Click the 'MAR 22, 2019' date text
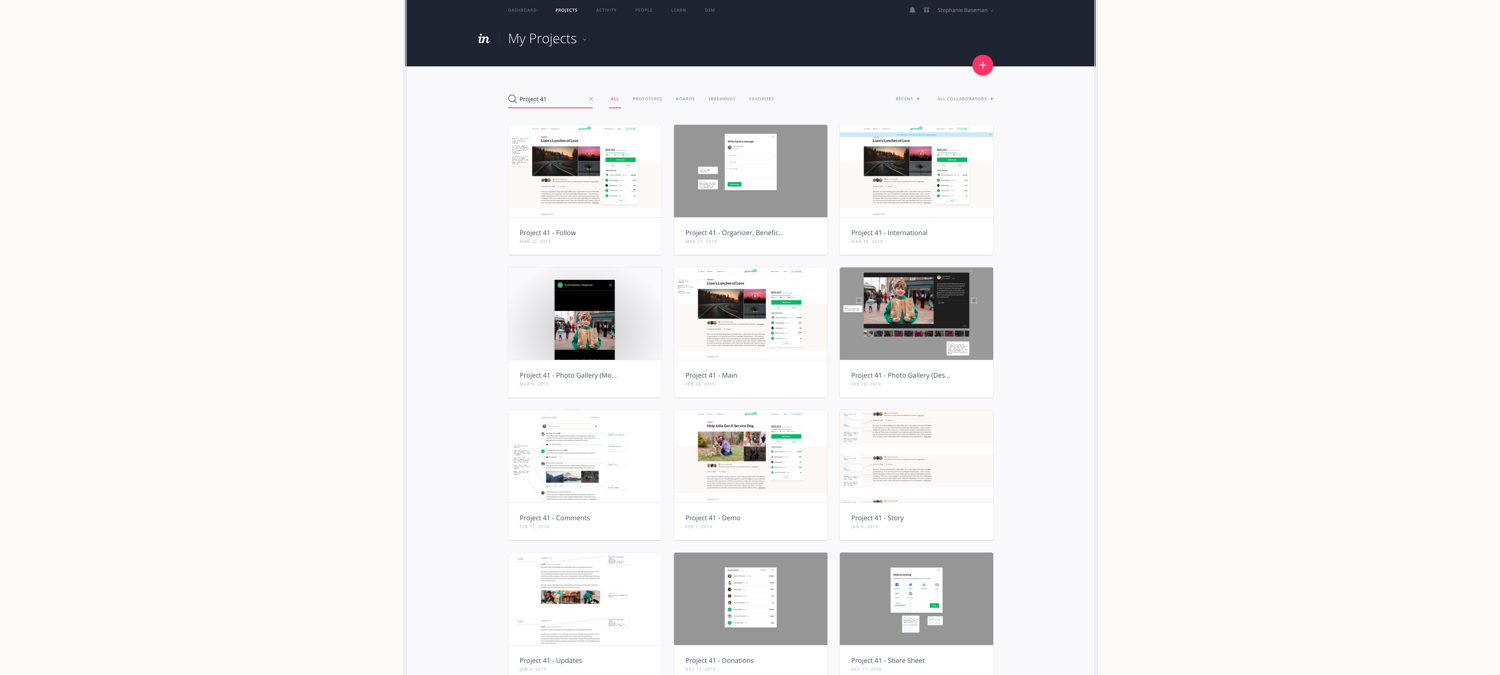The image size is (1500, 675). coord(535,242)
